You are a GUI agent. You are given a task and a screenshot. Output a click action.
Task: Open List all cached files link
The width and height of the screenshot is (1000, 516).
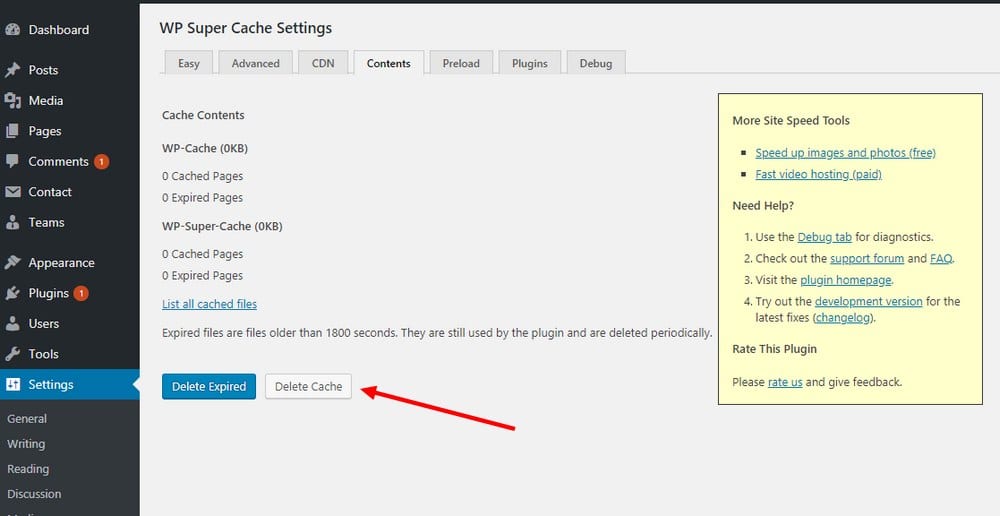click(209, 304)
